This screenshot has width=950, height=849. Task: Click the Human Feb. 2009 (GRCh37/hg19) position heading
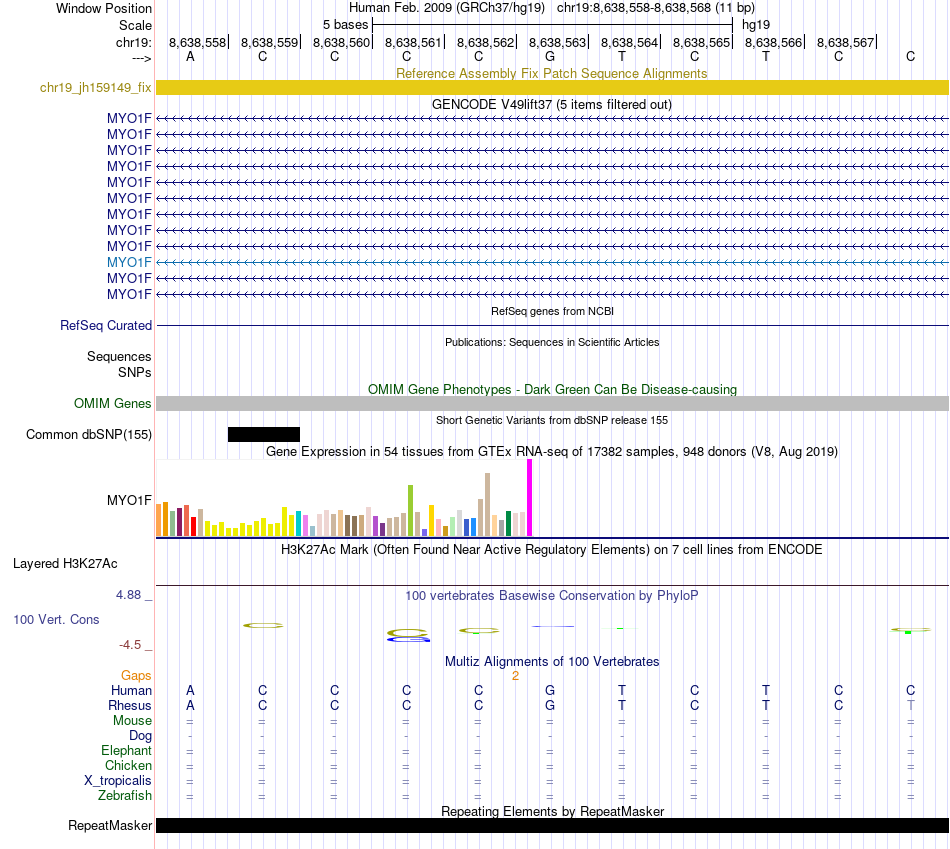447,8
